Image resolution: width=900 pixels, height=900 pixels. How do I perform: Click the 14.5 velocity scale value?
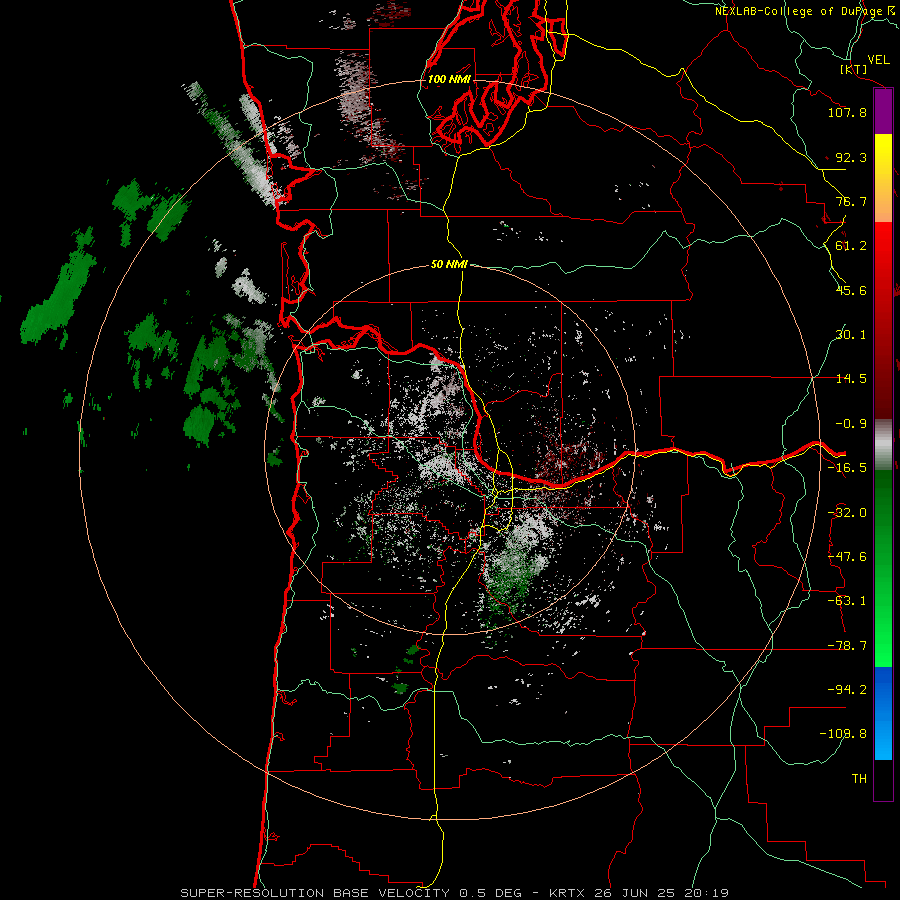[851, 379]
